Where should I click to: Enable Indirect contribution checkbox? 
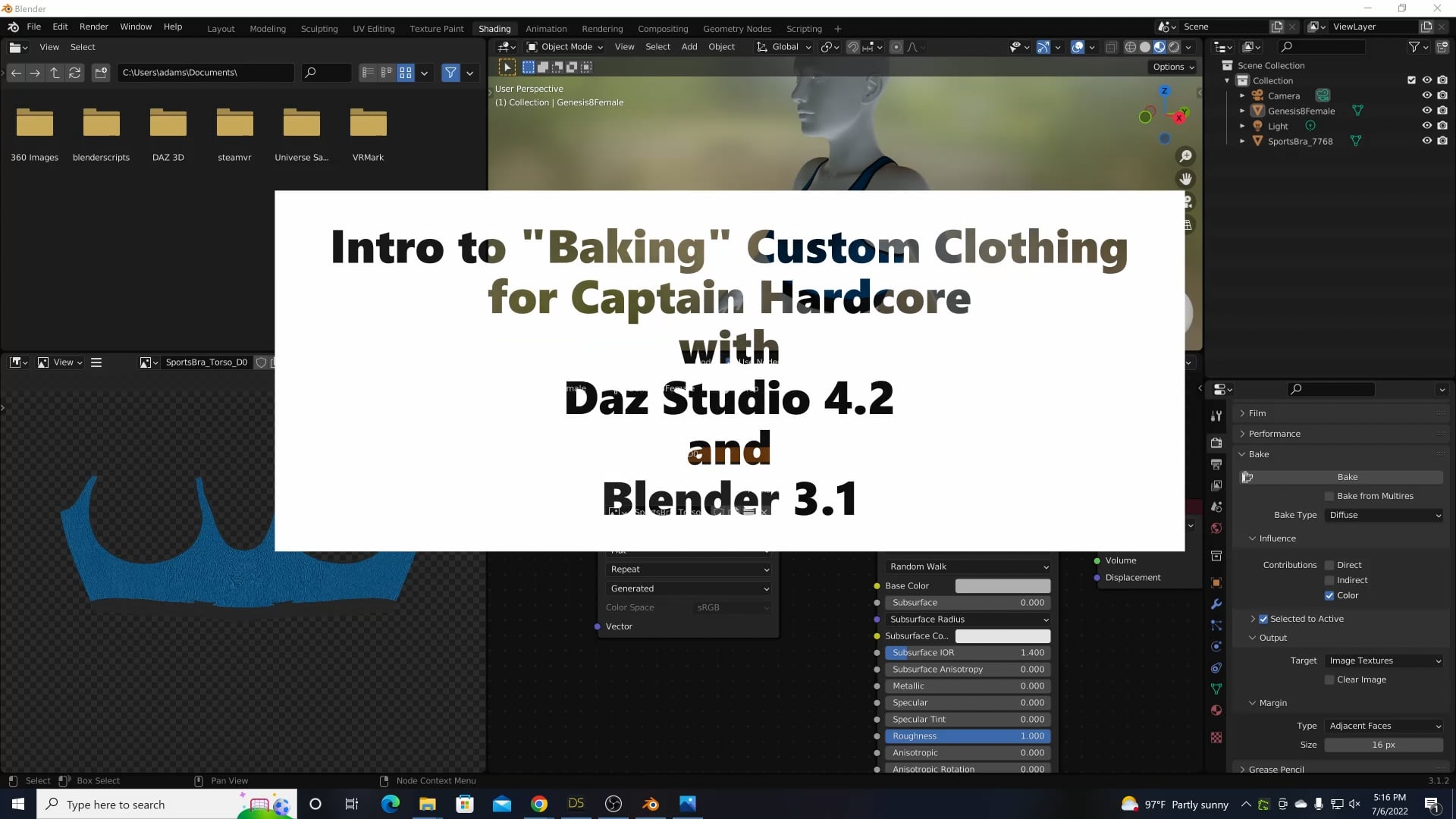pos(1329,580)
